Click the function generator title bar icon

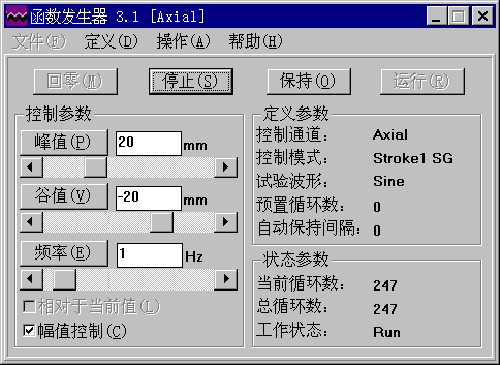pos(16,16)
